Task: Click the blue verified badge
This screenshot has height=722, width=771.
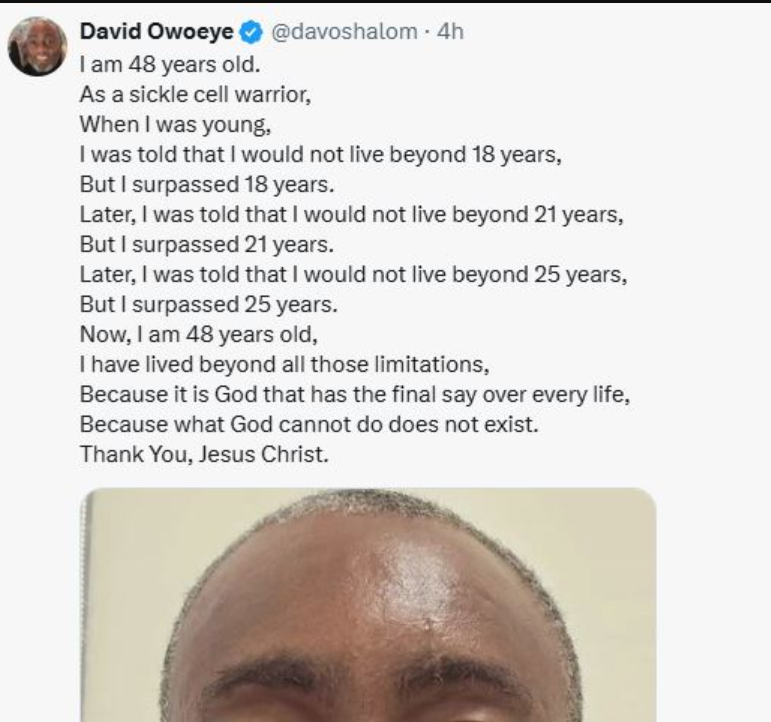Action: click(250, 32)
